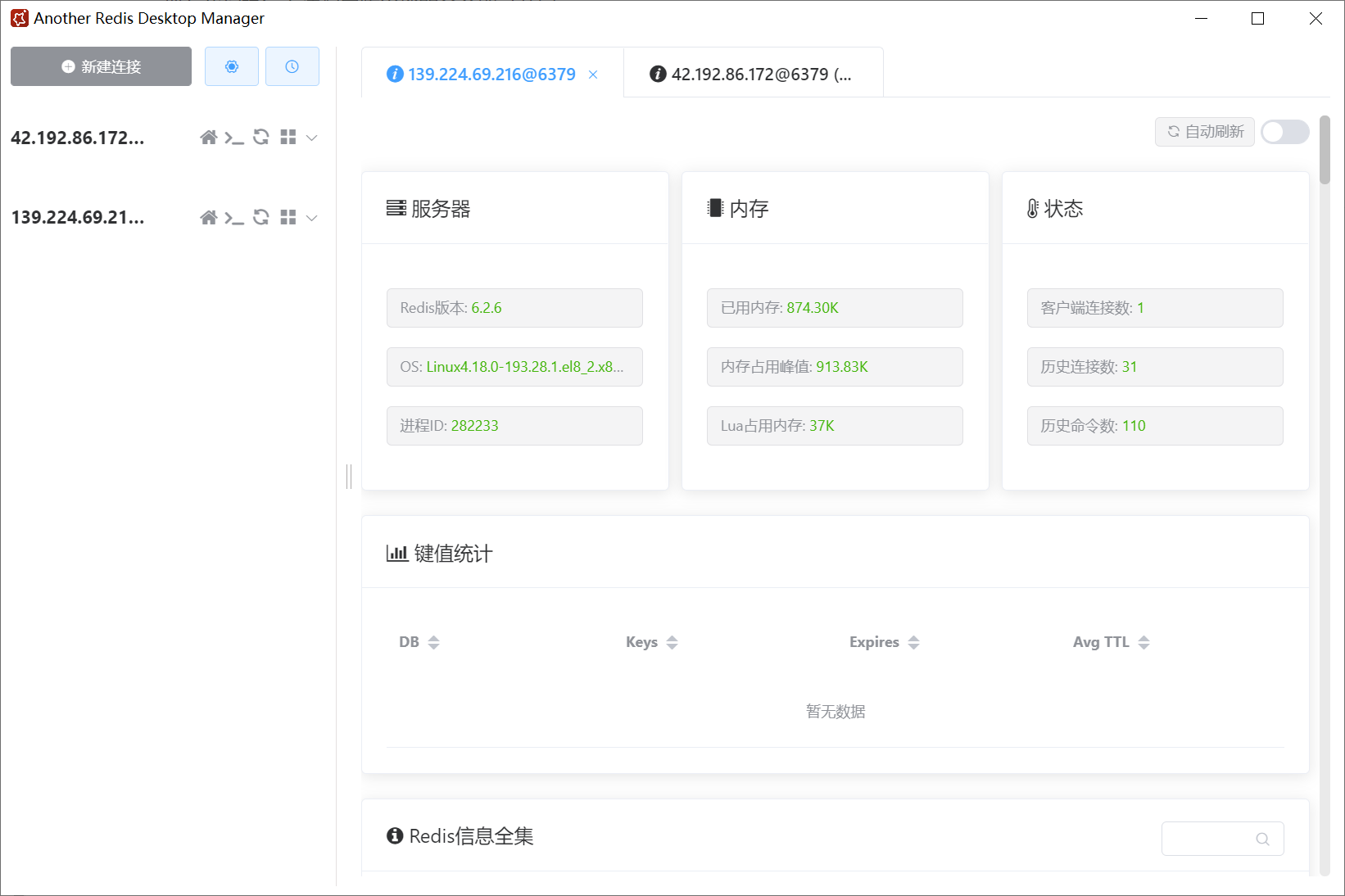Refresh the 139.224.69.21 connection

point(261,217)
